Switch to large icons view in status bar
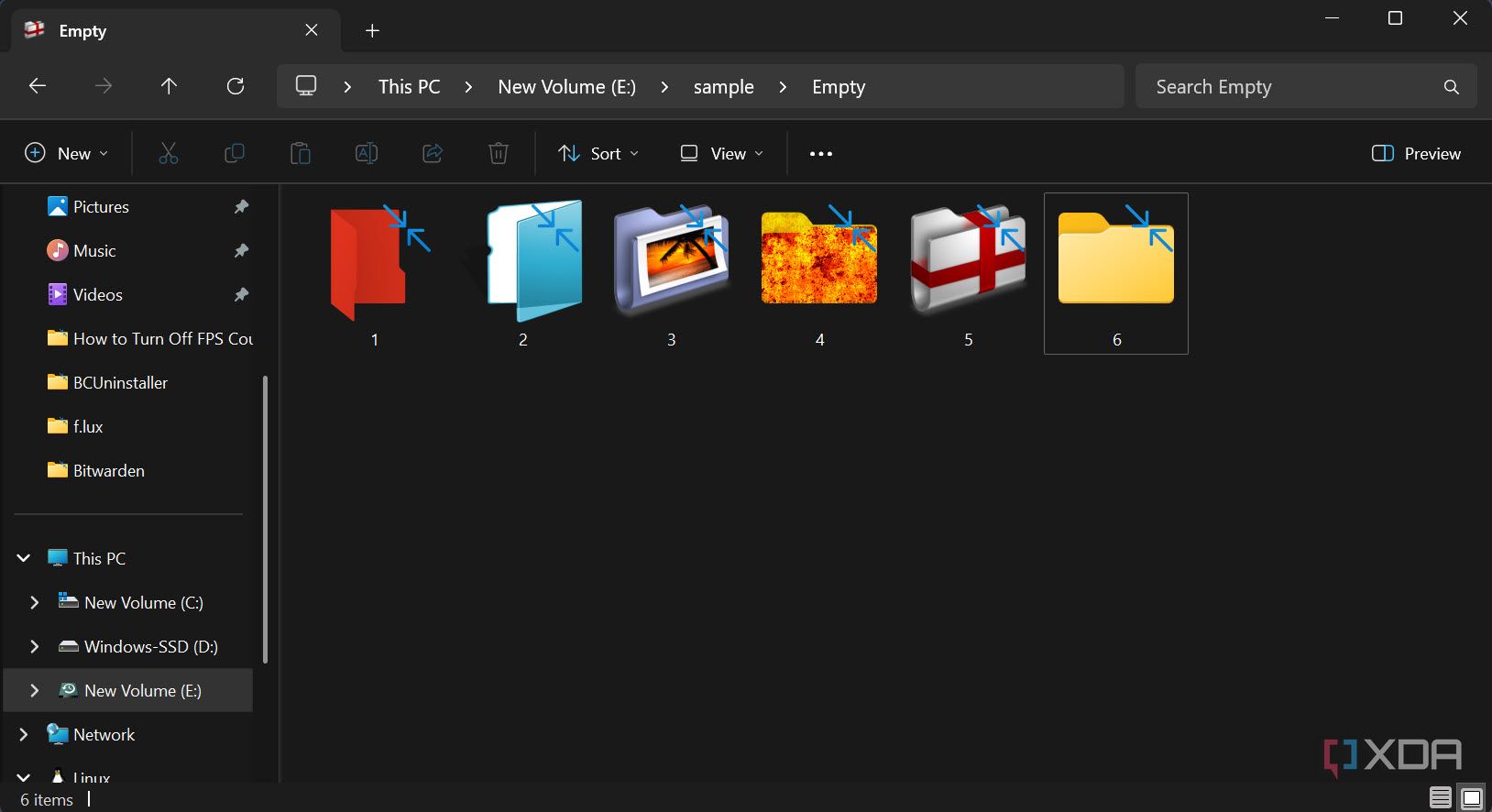Screen dimensions: 1492x812 click(1472, 797)
